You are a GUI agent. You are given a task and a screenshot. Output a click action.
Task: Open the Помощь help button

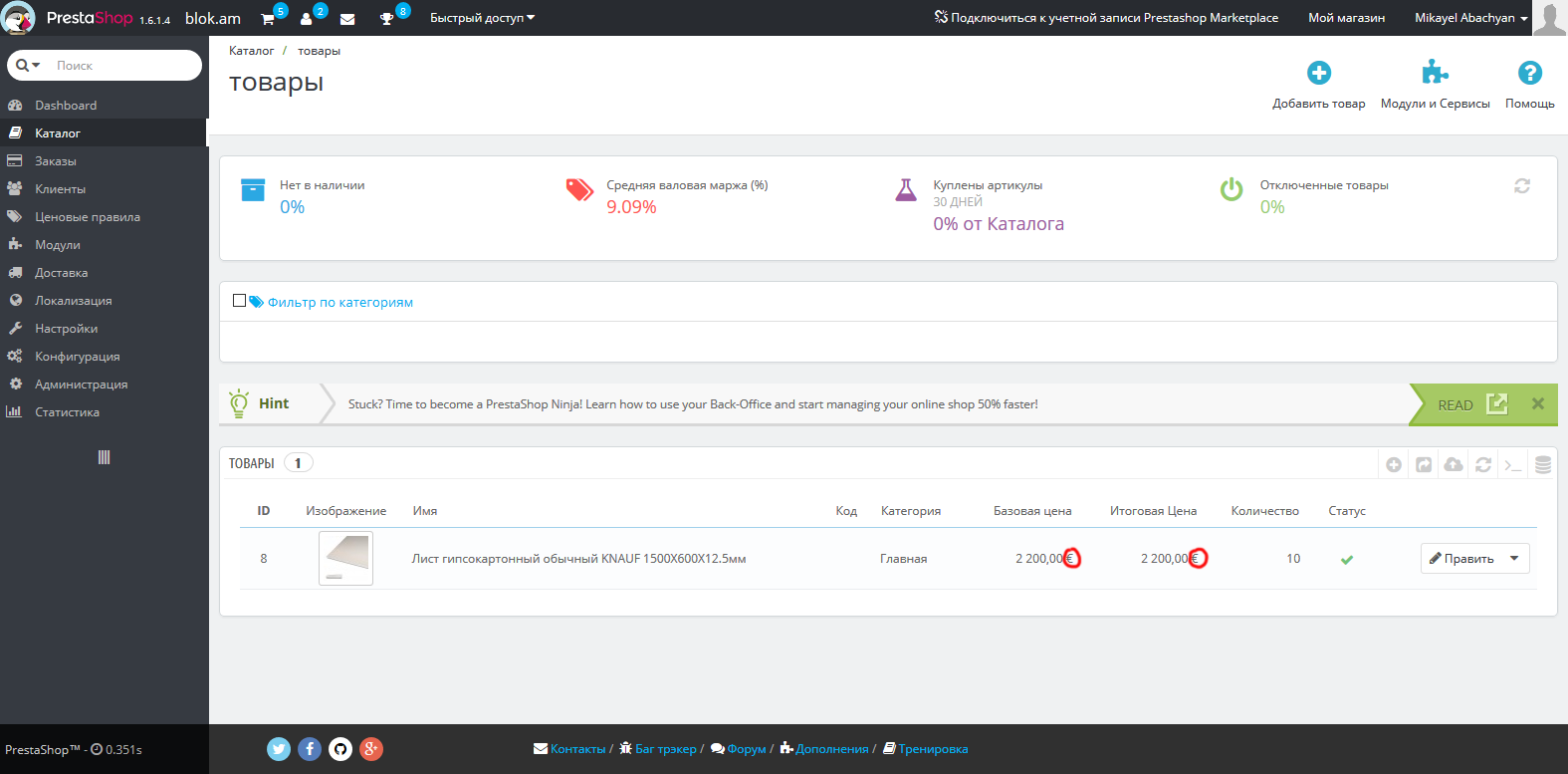[x=1529, y=85]
